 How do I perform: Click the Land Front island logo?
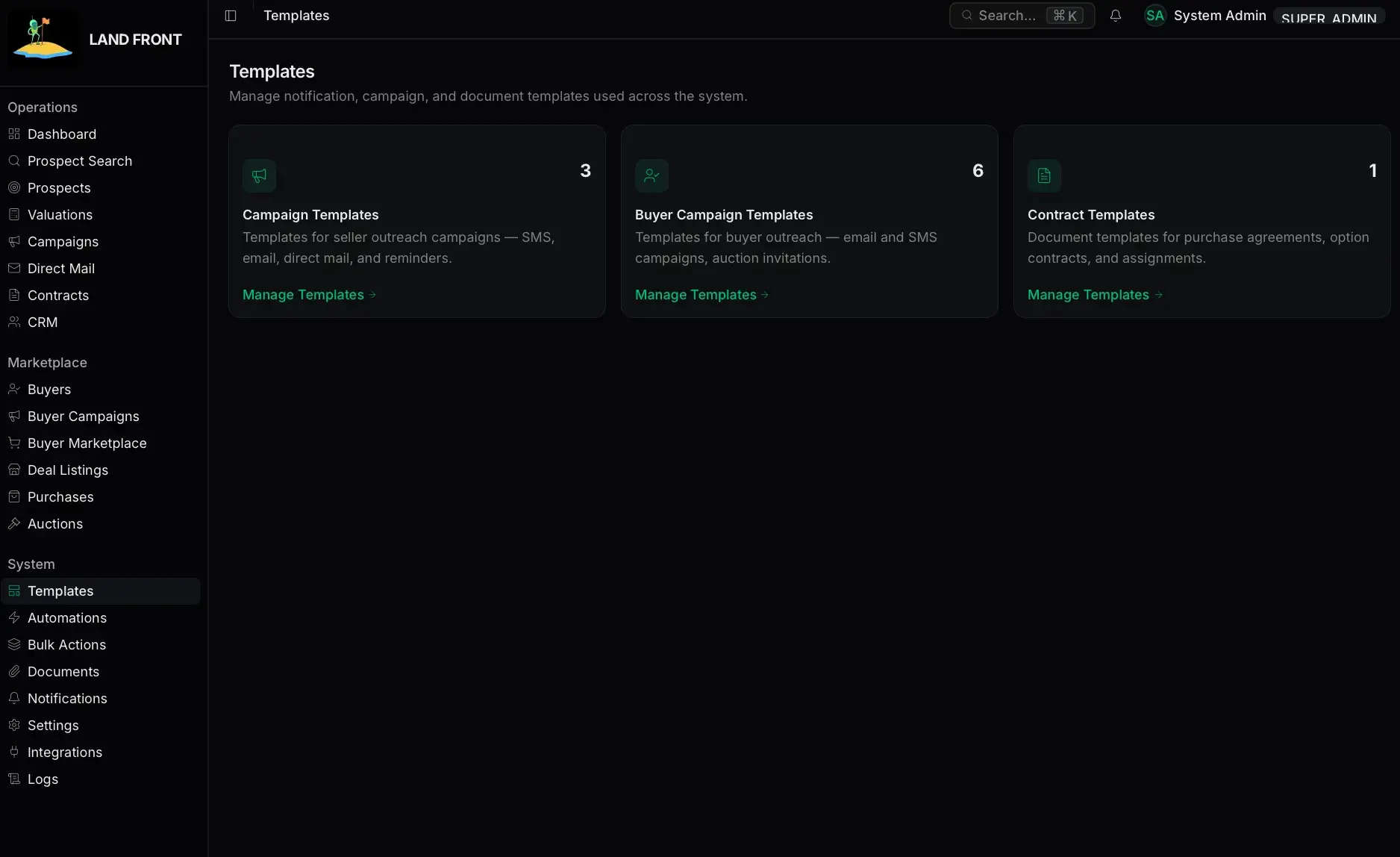[x=43, y=39]
